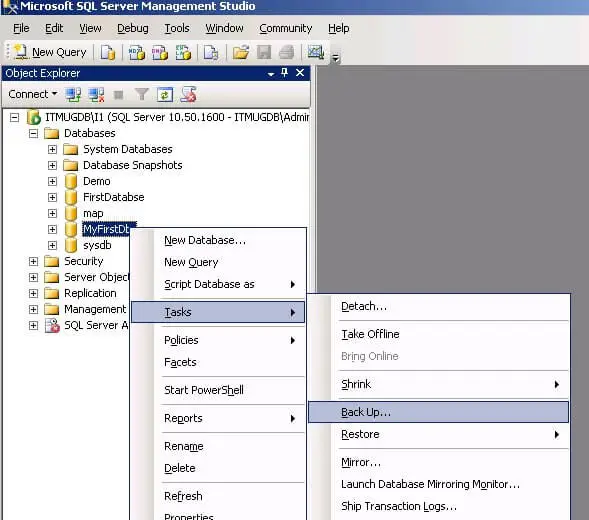
Task: Click the Activity Monitor icon
Action: point(316,52)
